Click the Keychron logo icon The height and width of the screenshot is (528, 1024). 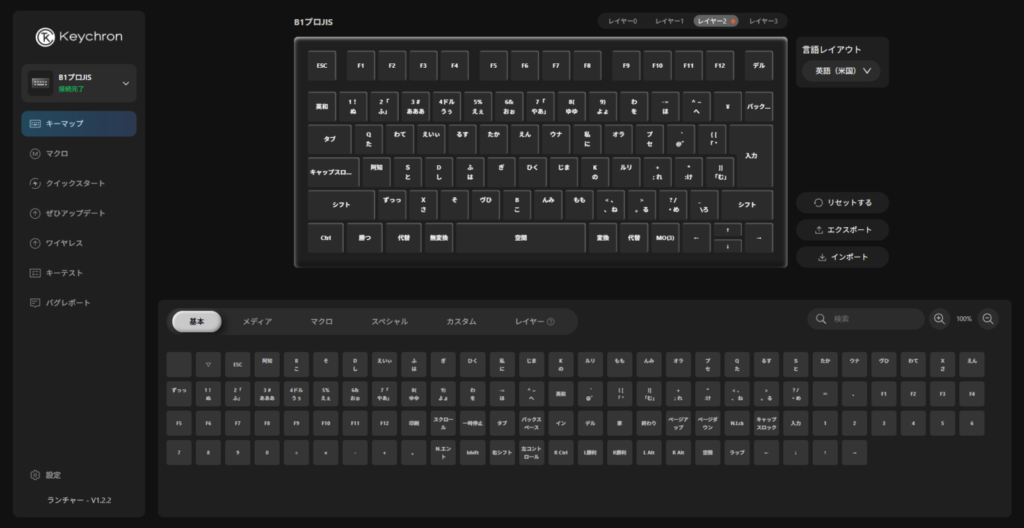[x=45, y=36]
